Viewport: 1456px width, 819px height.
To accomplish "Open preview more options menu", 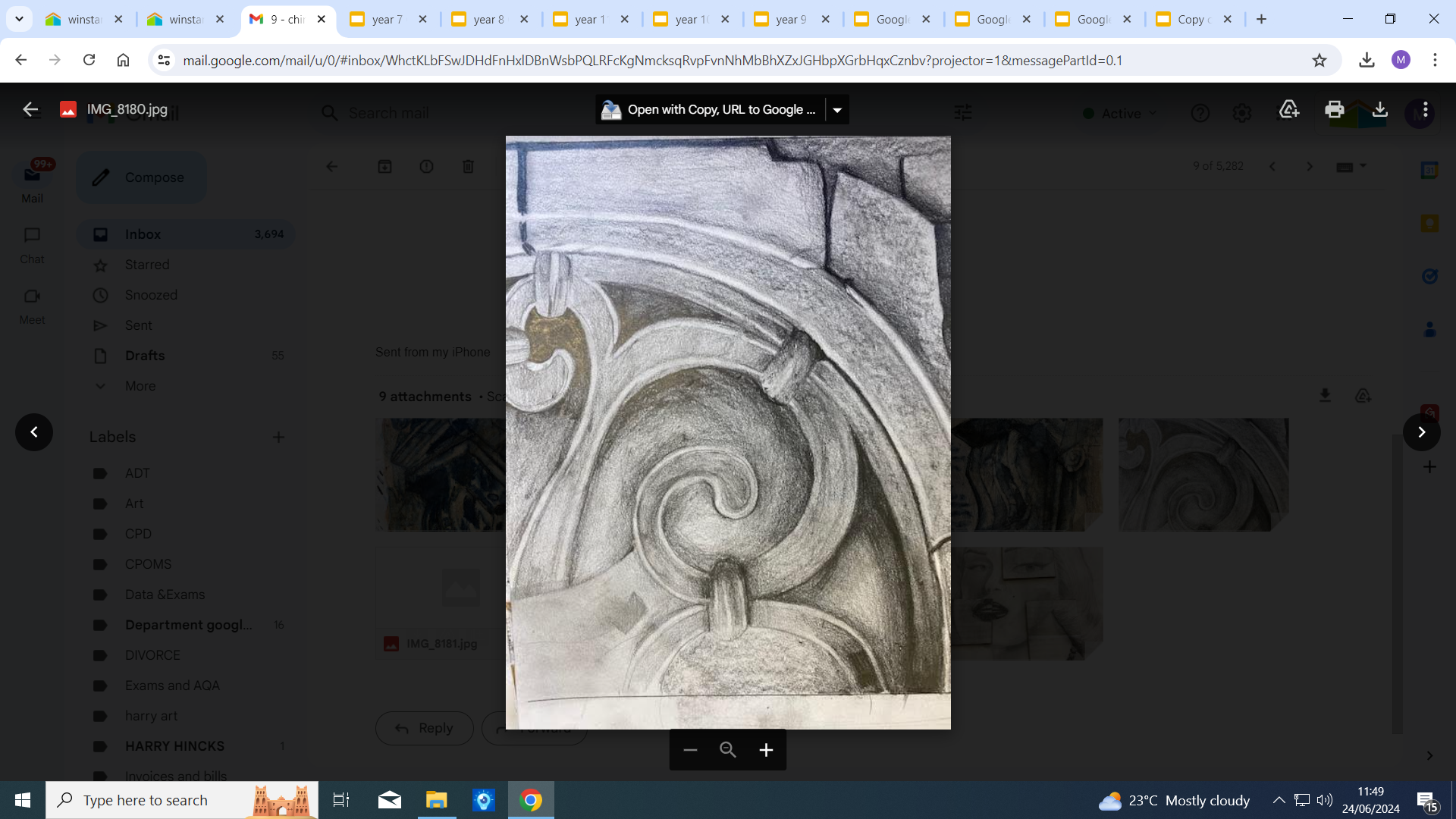I will 1426,109.
